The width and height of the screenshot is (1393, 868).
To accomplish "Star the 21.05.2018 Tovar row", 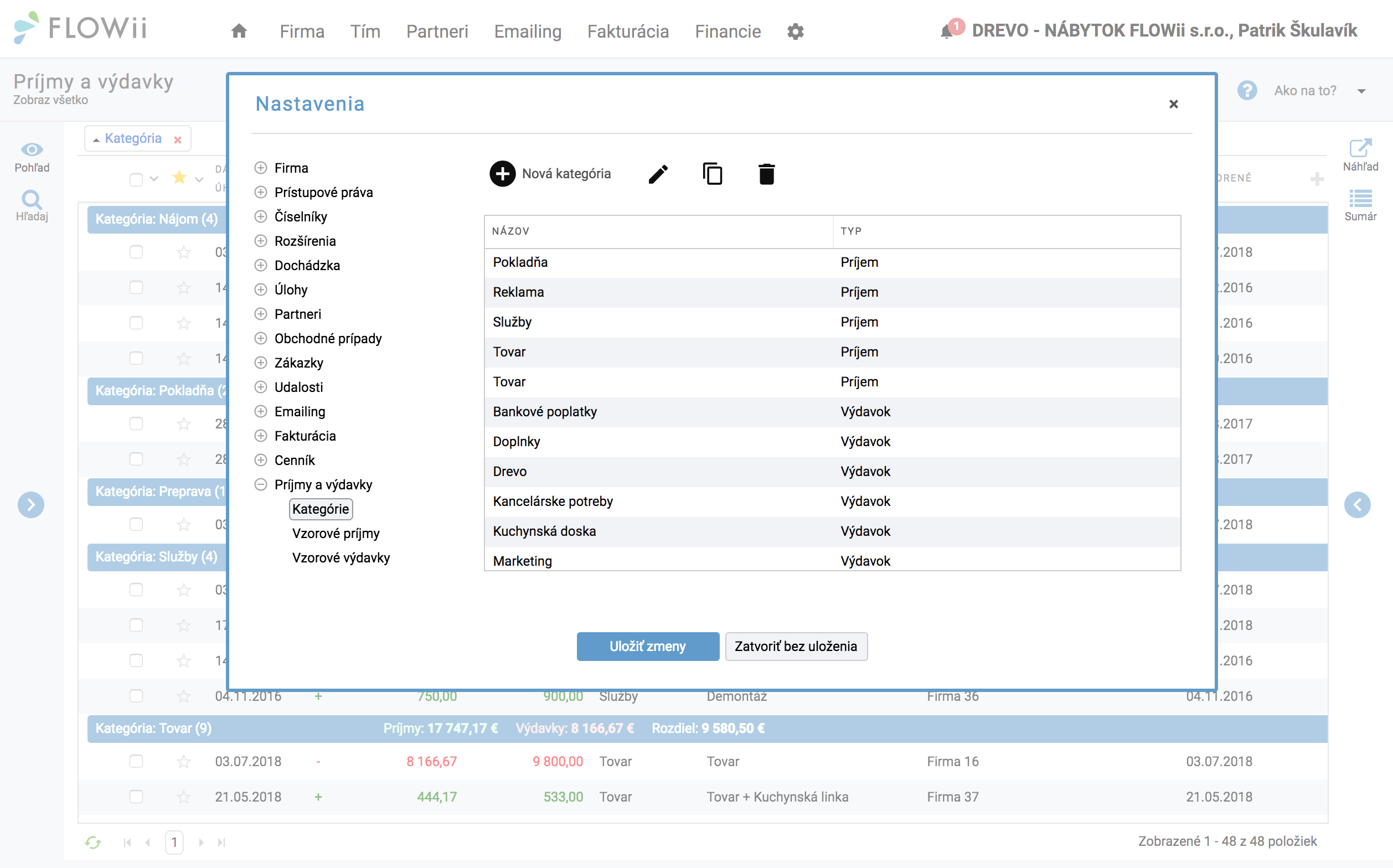I will pos(184,797).
